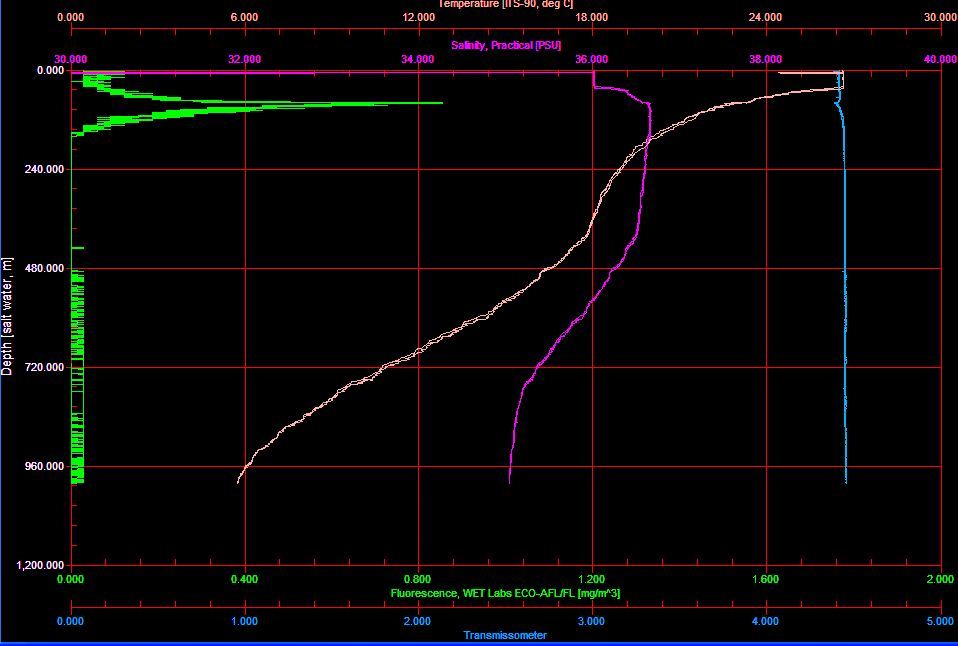Click the Temperature axis title at top
Viewport: 958px width, 646px height.
pos(505,4)
